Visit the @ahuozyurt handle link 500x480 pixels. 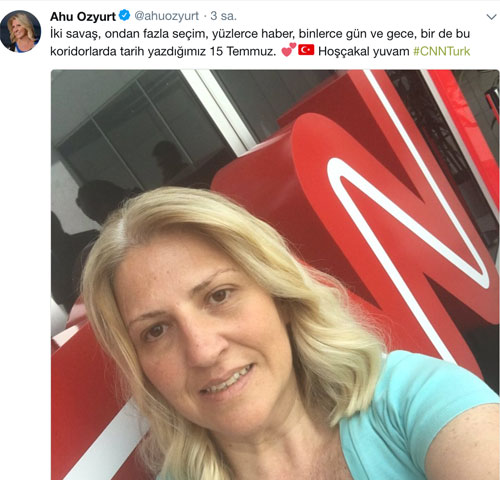(166, 16)
